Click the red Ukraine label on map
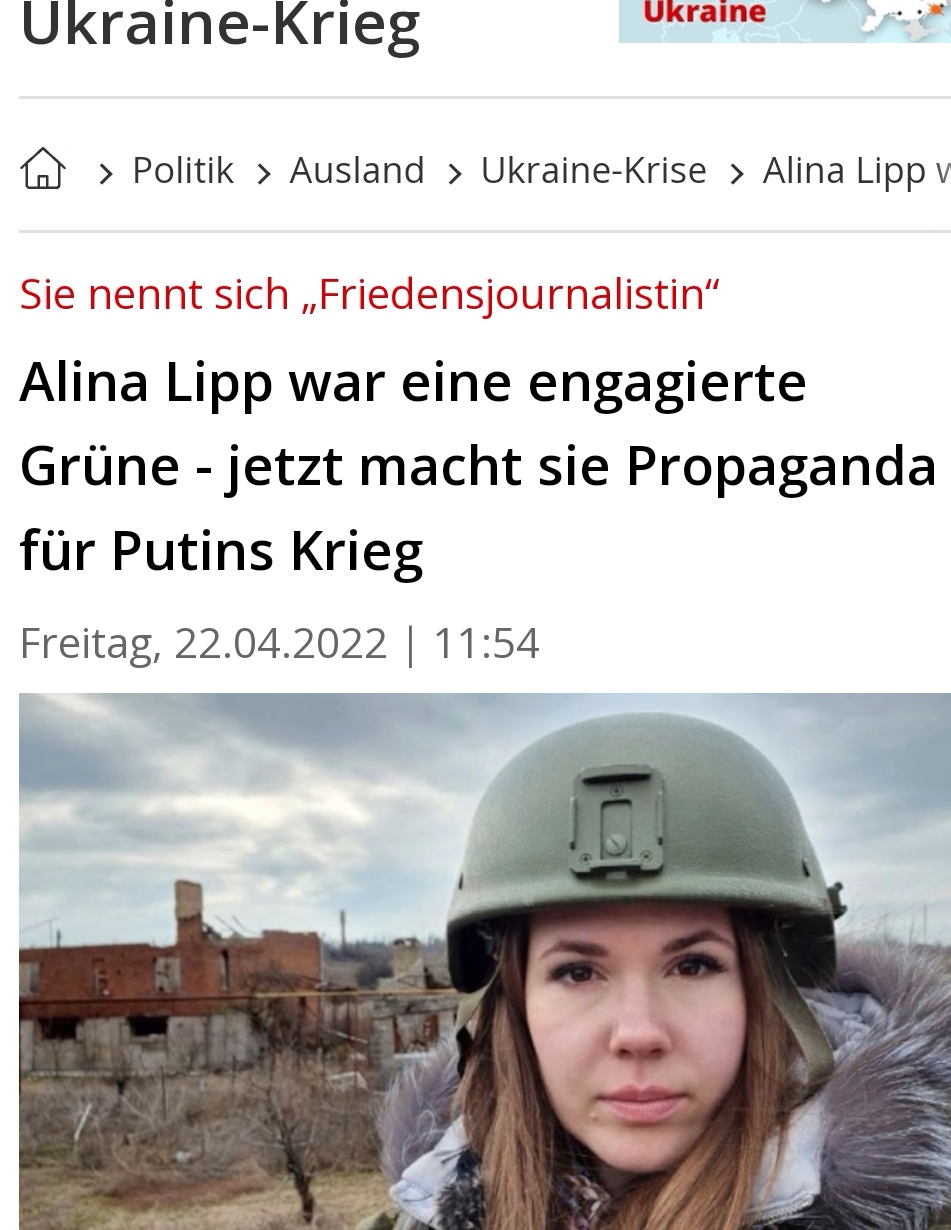 point(704,12)
